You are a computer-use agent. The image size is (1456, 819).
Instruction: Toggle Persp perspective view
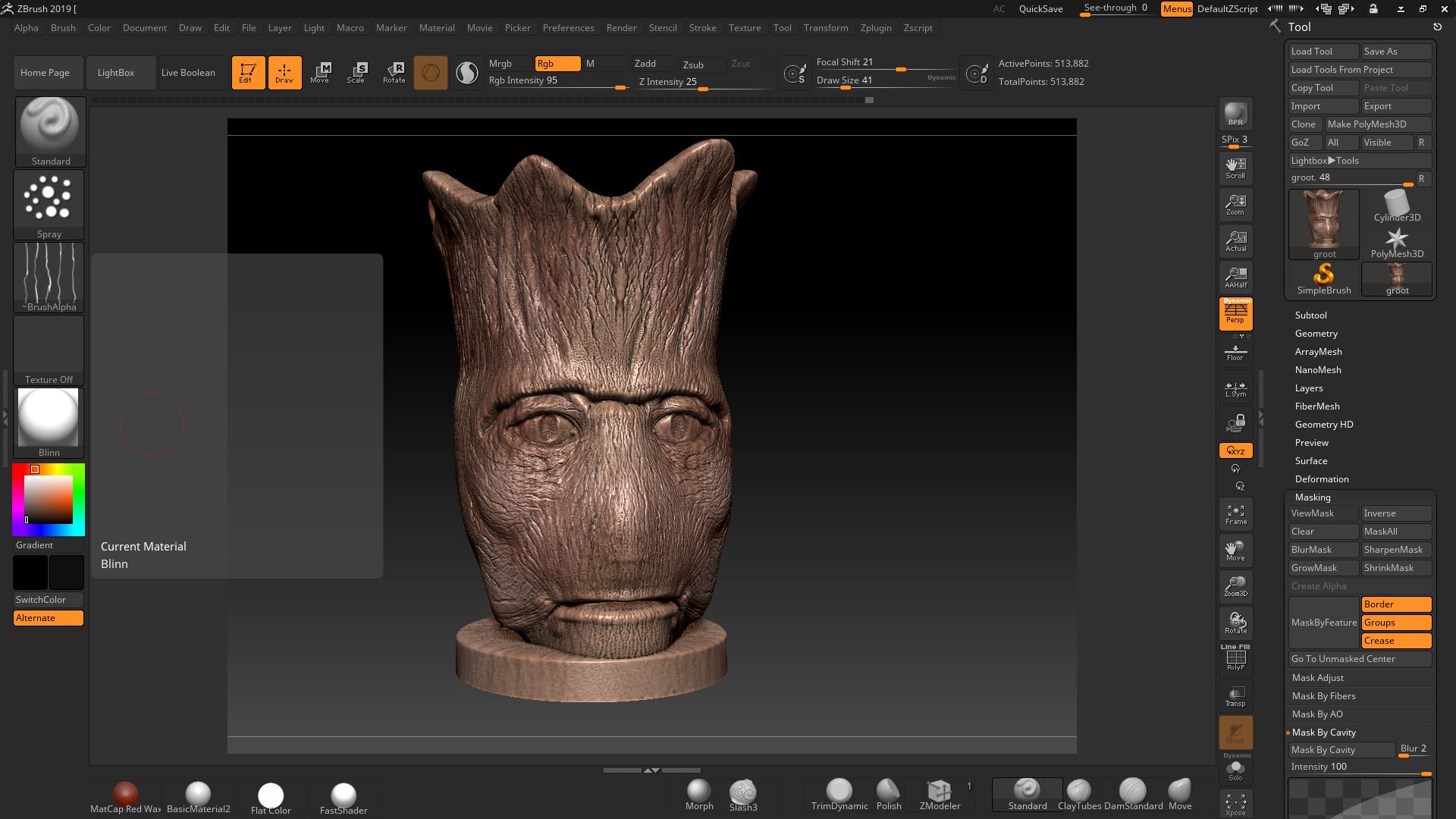tap(1235, 314)
